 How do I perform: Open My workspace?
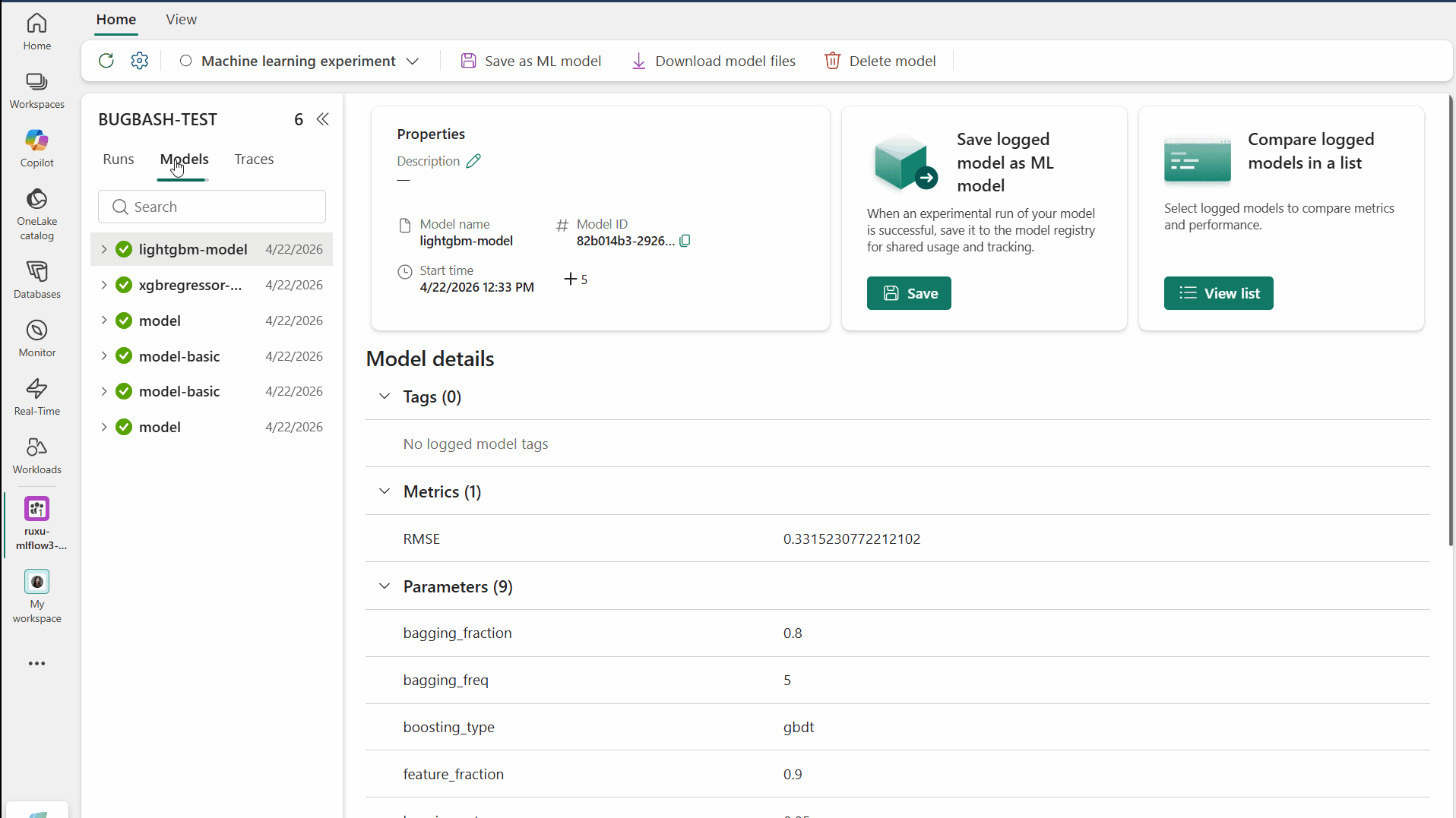[36, 597]
